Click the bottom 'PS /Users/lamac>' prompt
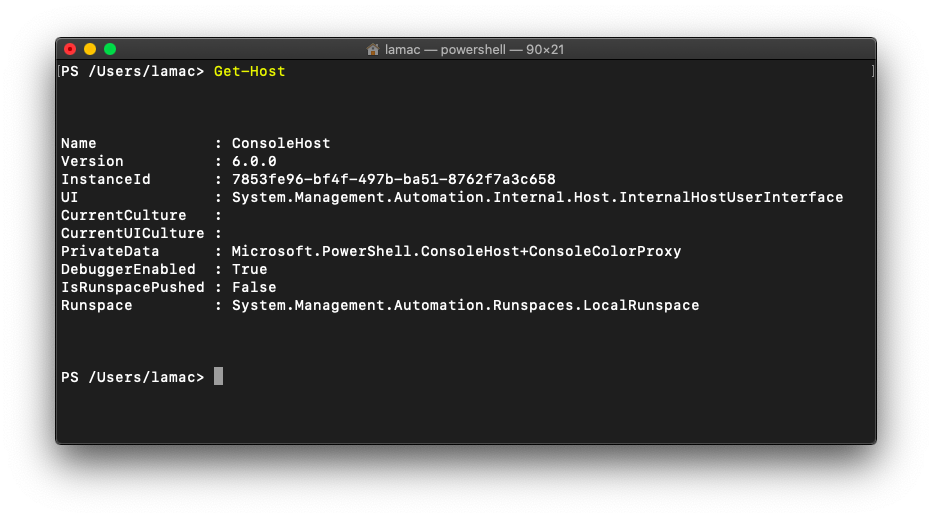 (x=133, y=377)
